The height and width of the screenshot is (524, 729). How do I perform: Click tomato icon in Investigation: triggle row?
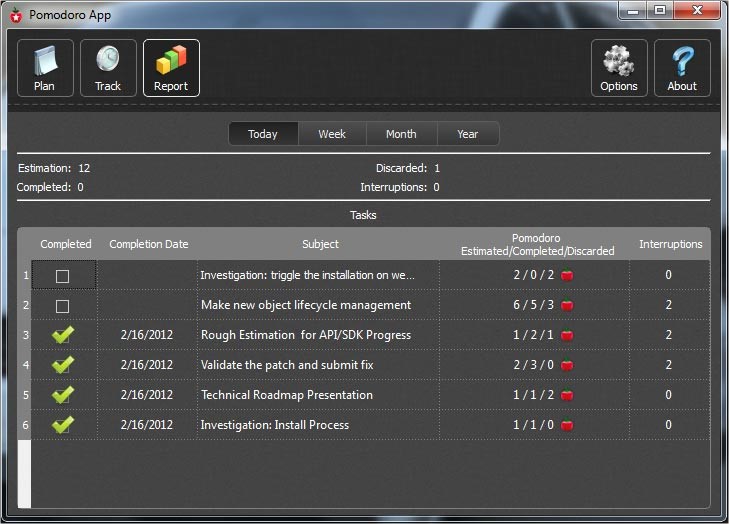coord(567,275)
